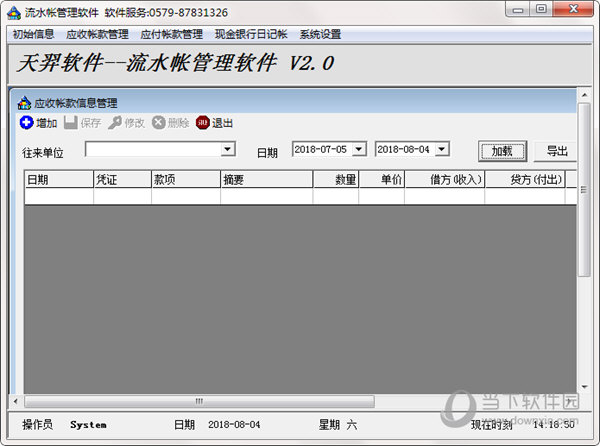Click the operator name System in status bar
The image size is (600, 446).
(x=88, y=425)
